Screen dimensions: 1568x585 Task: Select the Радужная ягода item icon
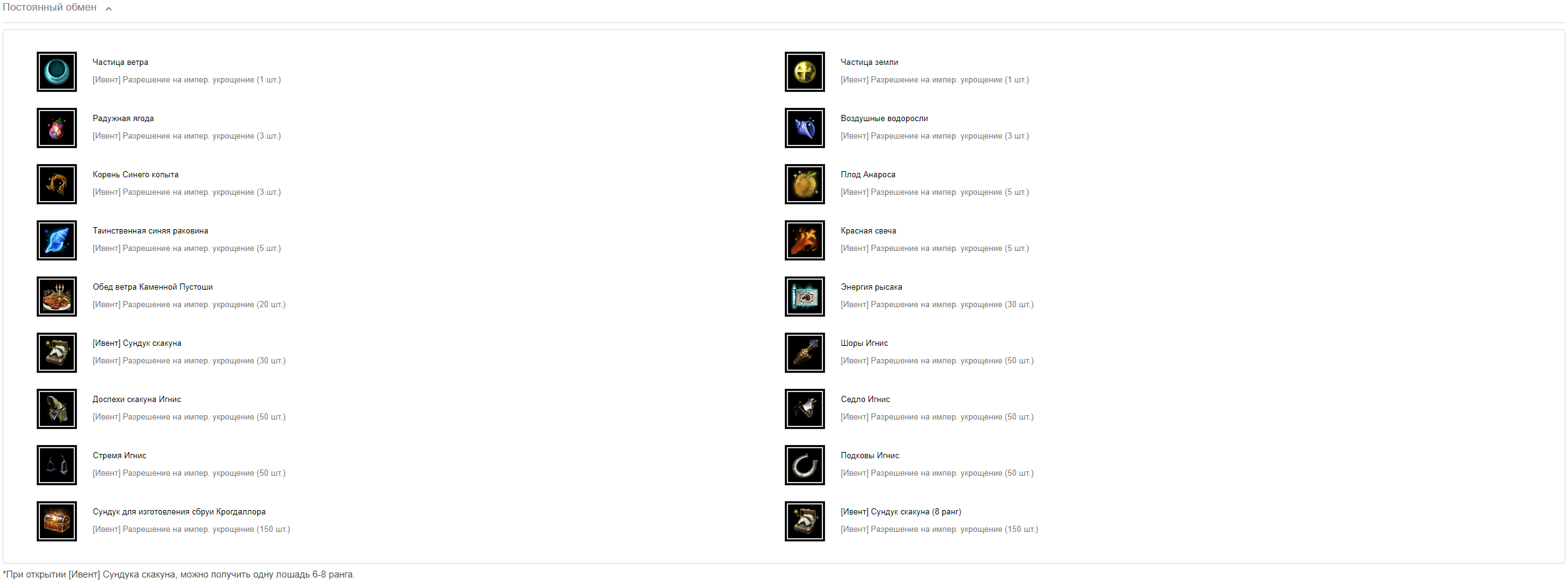[57, 128]
